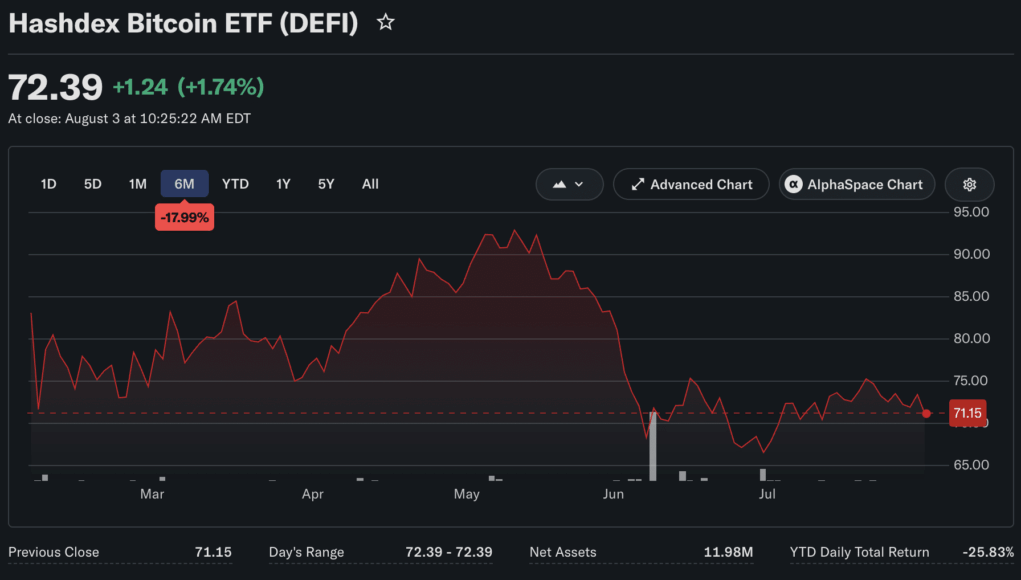Screen dimensions: 1021x580
Task: Open chart type dropdown with mountain icon
Action: (x=569, y=184)
